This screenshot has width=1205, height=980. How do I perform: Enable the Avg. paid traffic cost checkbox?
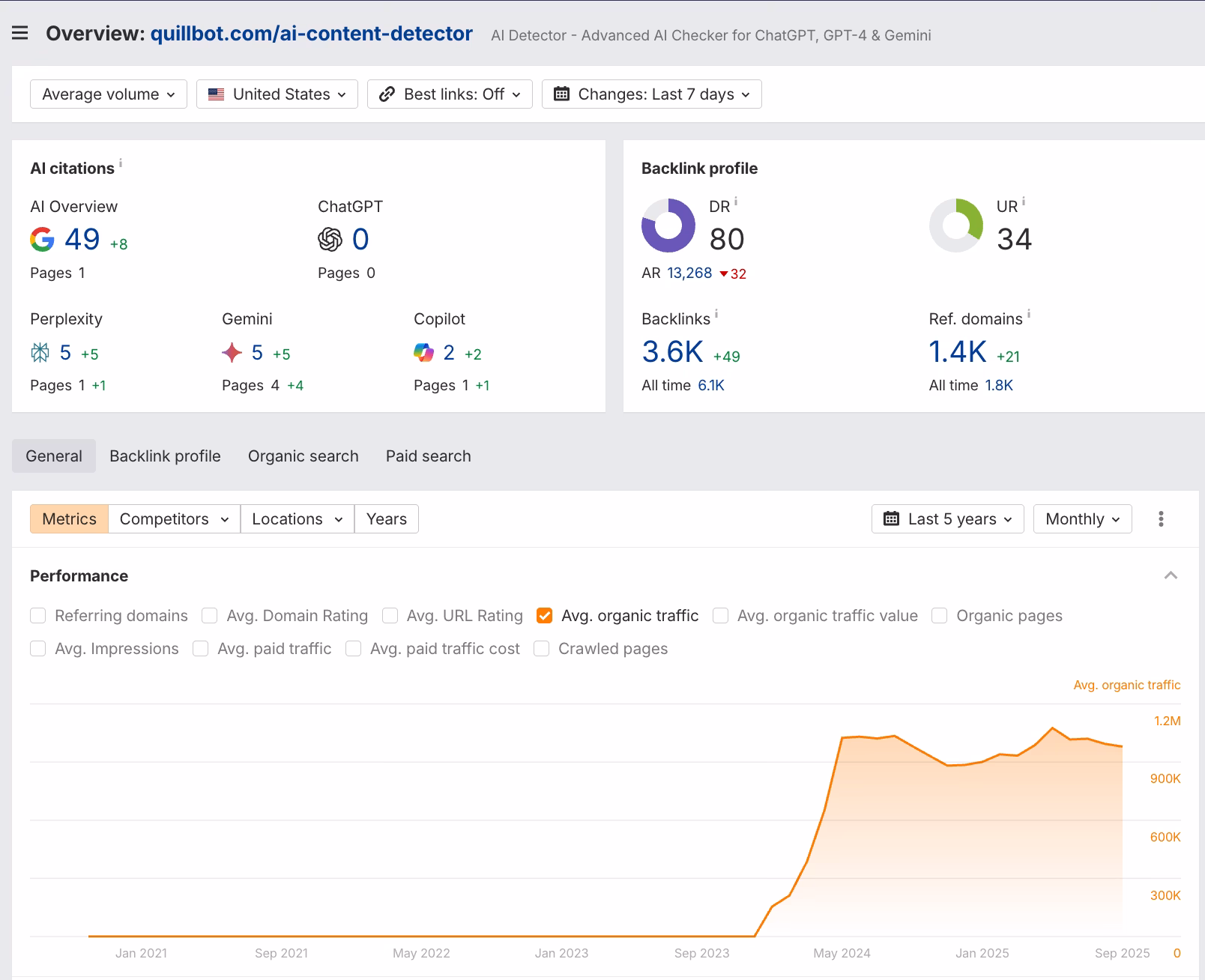click(354, 649)
